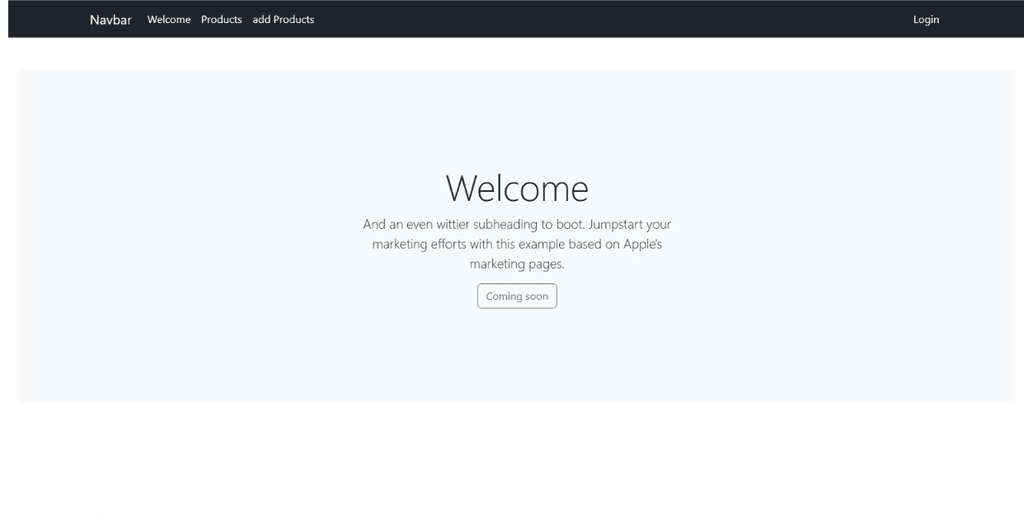Go to the Products page link
Image resolution: width=1024 pixels, height=514 pixels.
pyautogui.click(x=221, y=20)
